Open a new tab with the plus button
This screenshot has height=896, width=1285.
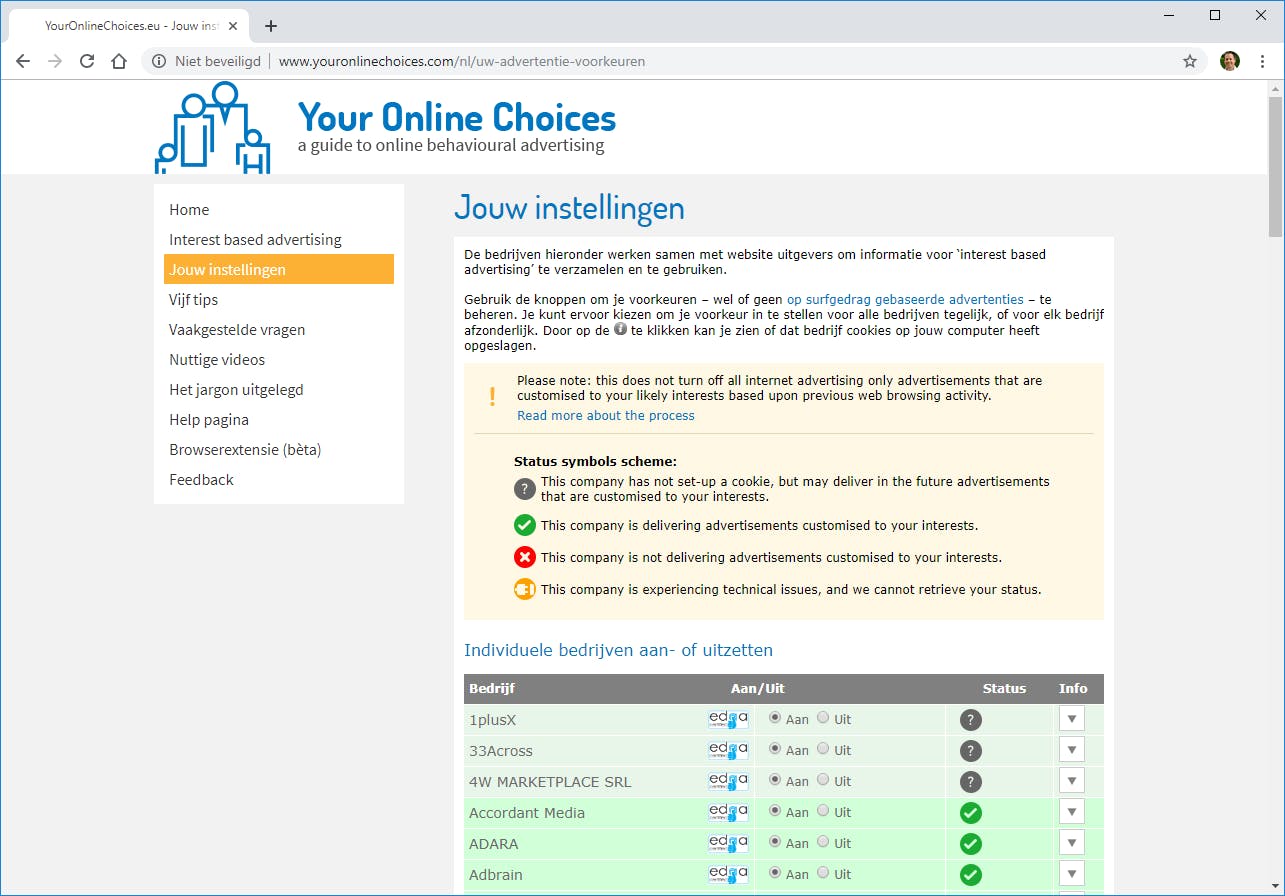click(x=271, y=26)
